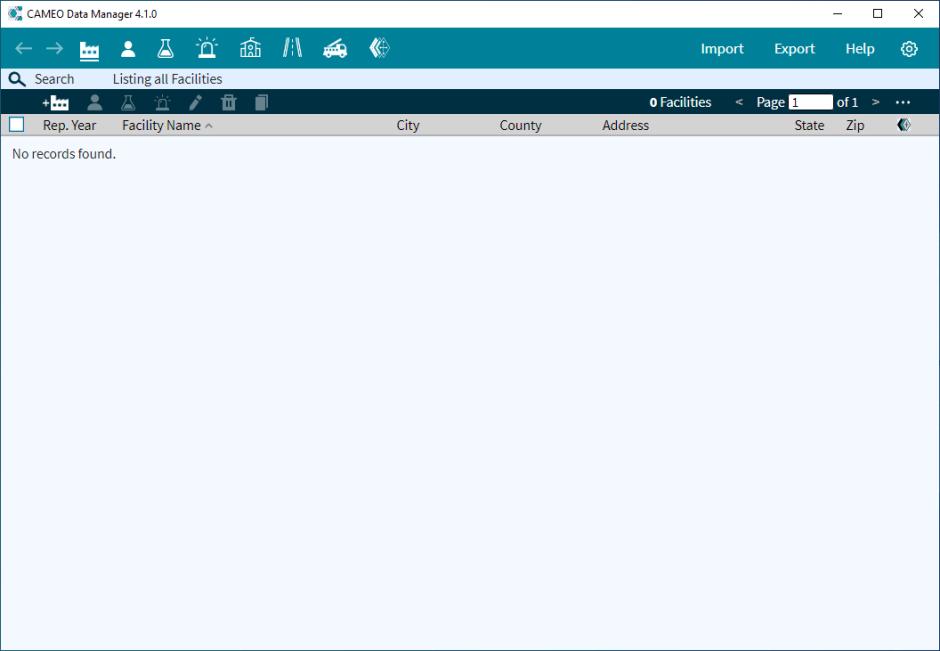Open the Export menu
This screenshot has height=651, width=940.
pyautogui.click(x=794, y=49)
